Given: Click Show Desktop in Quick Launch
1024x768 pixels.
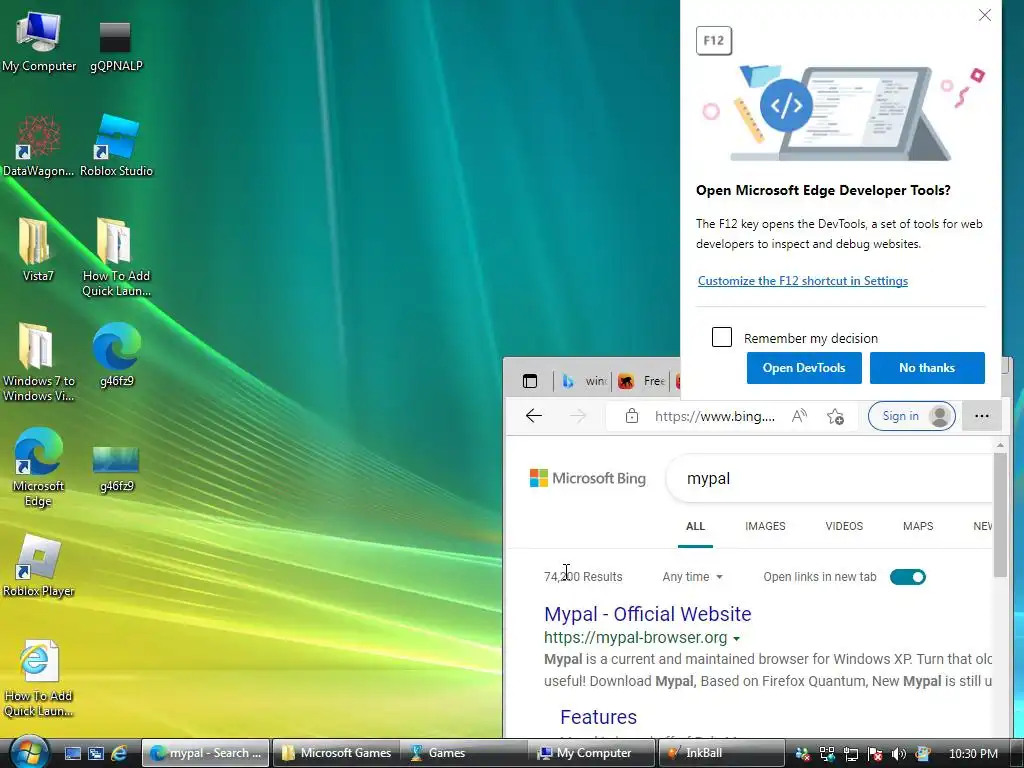Looking at the screenshot, I should [72, 754].
